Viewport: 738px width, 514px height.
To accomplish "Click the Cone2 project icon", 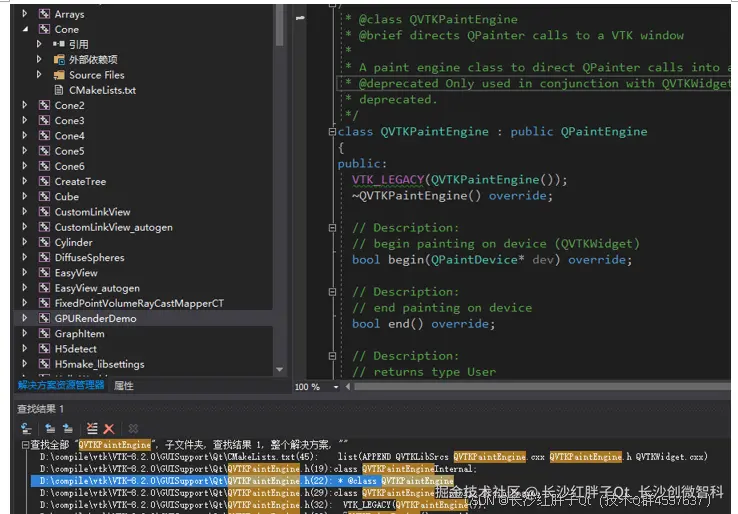I will (x=44, y=105).
